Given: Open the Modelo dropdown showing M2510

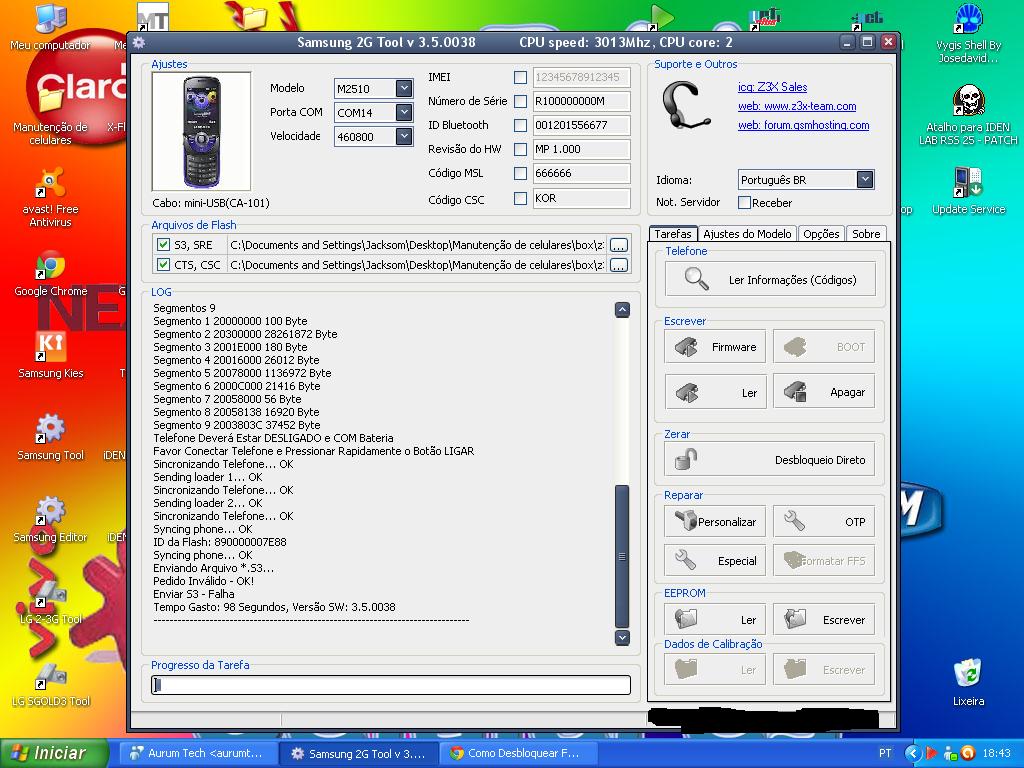Looking at the screenshot, I should click(404, 88).
